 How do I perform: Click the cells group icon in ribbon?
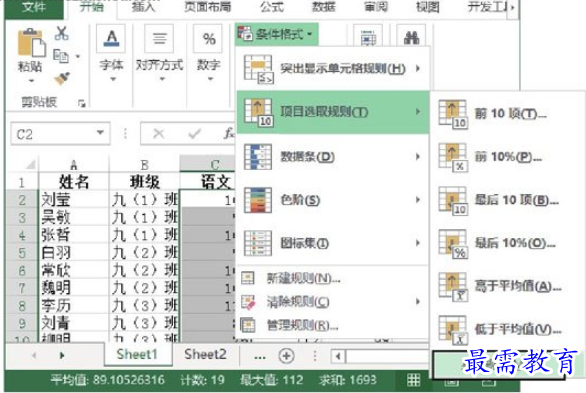point(368,38)
